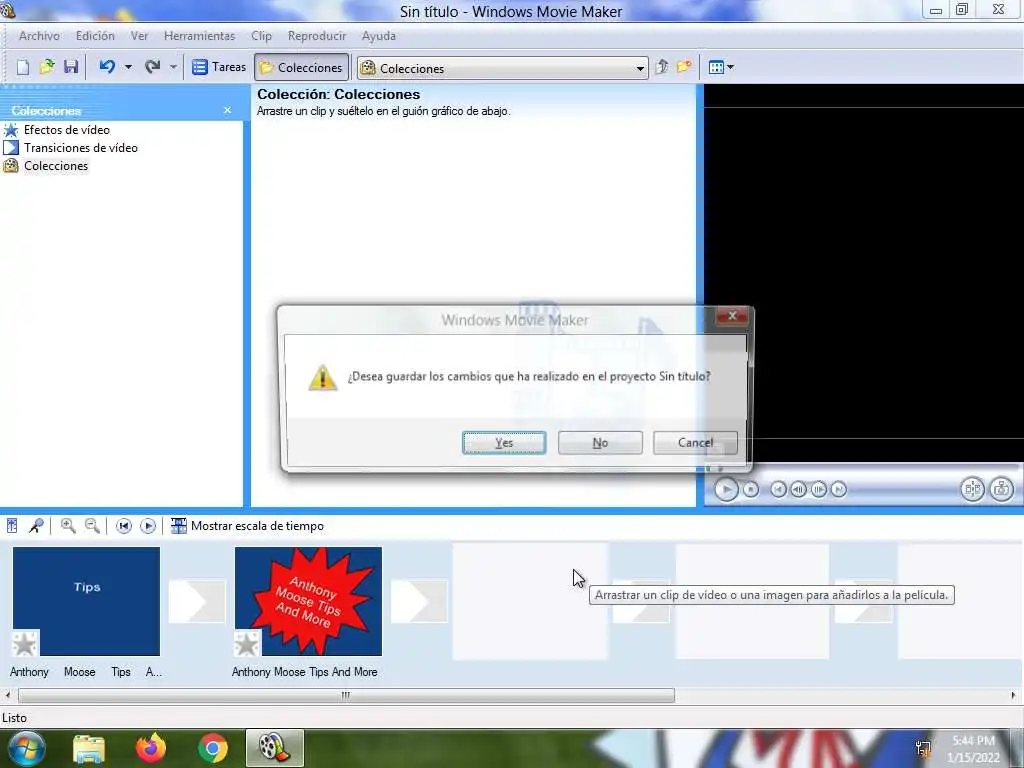
Task: Click the Movie Maker taskbar button
Action: [274, 748]
